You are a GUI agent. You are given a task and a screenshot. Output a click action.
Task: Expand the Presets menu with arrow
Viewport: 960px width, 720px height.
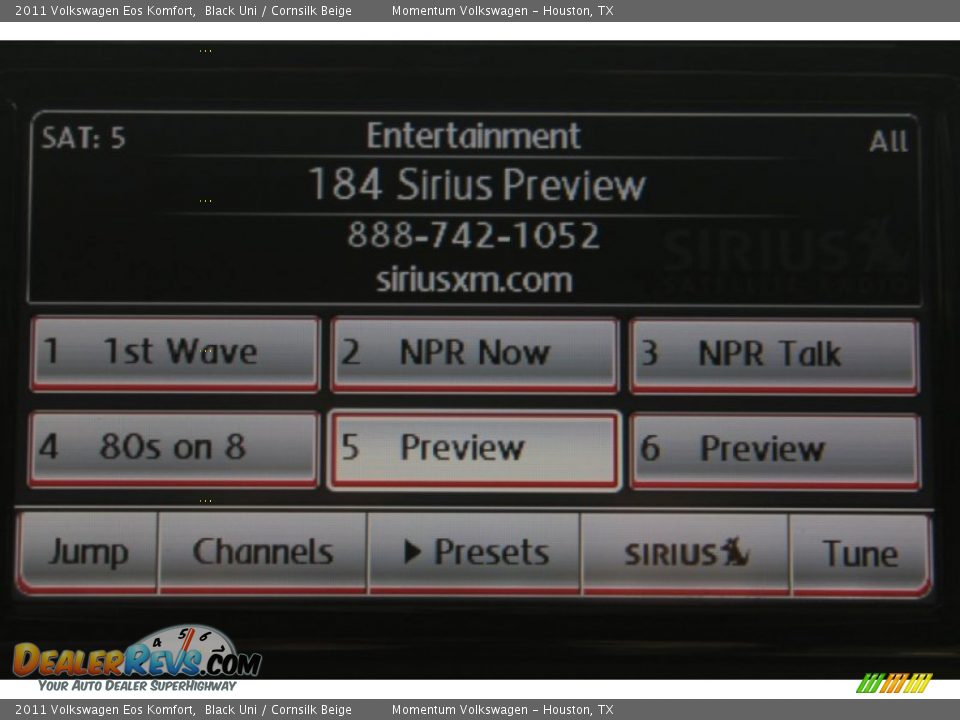click(475, 553)
